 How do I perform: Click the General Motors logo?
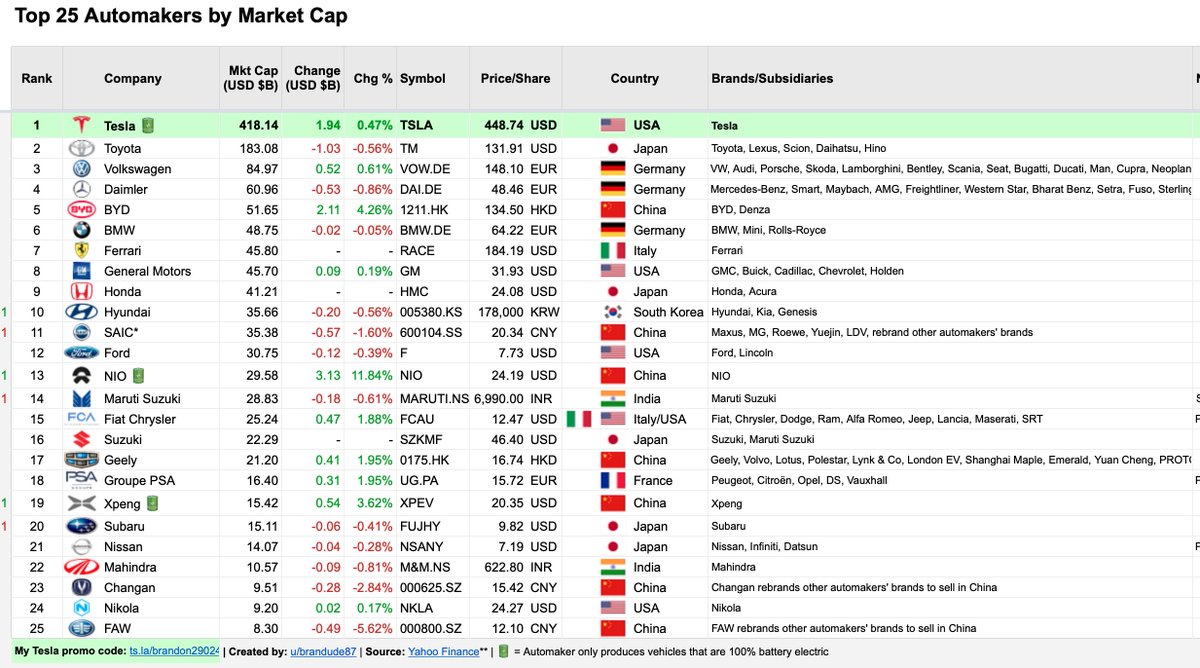pyautogui.click(x=81, y=271)
